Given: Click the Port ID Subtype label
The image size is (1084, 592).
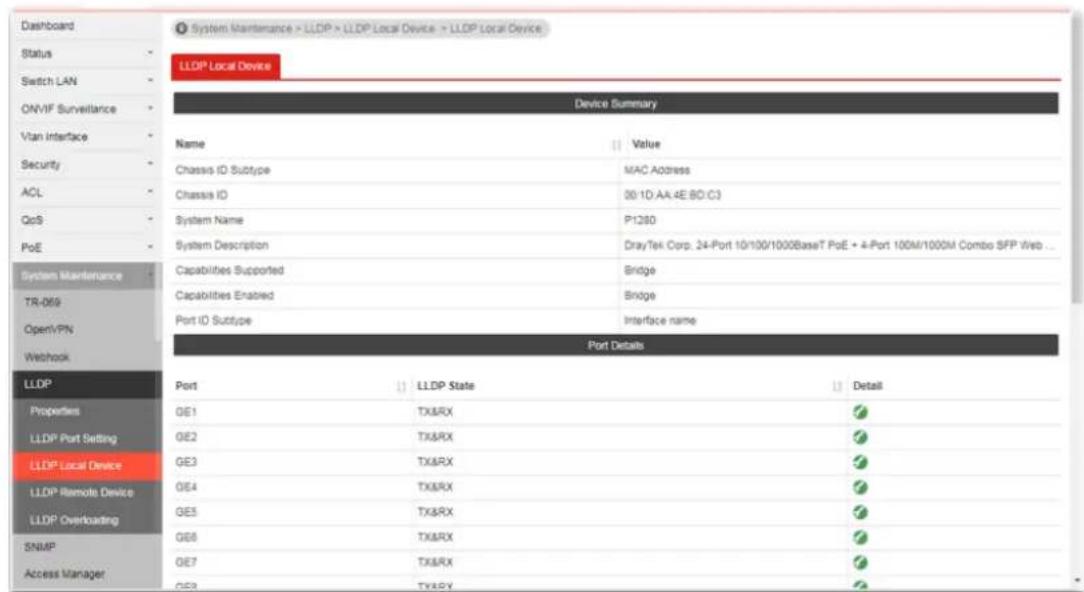Looking at the screenshot, I should tap(213, 320).
